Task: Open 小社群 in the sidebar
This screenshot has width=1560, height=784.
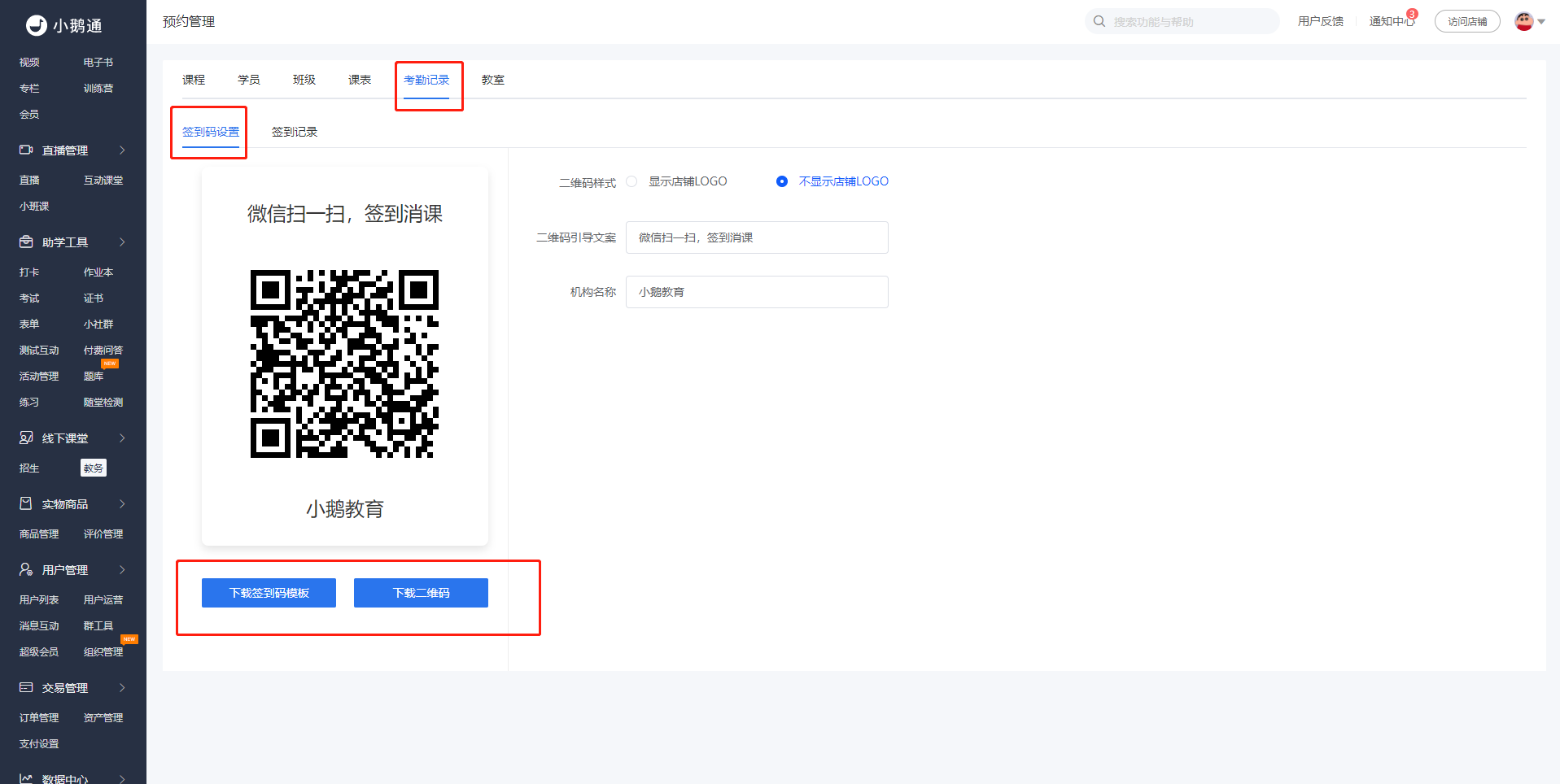Action: 98,324
